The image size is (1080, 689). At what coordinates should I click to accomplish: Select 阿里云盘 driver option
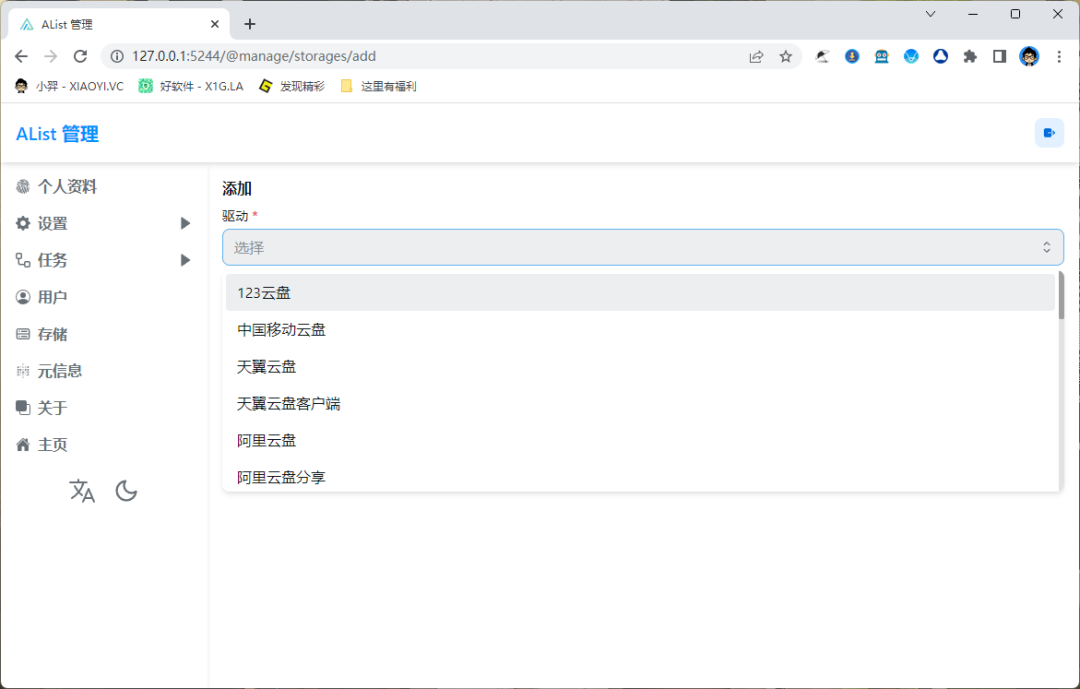coord(640,440)
